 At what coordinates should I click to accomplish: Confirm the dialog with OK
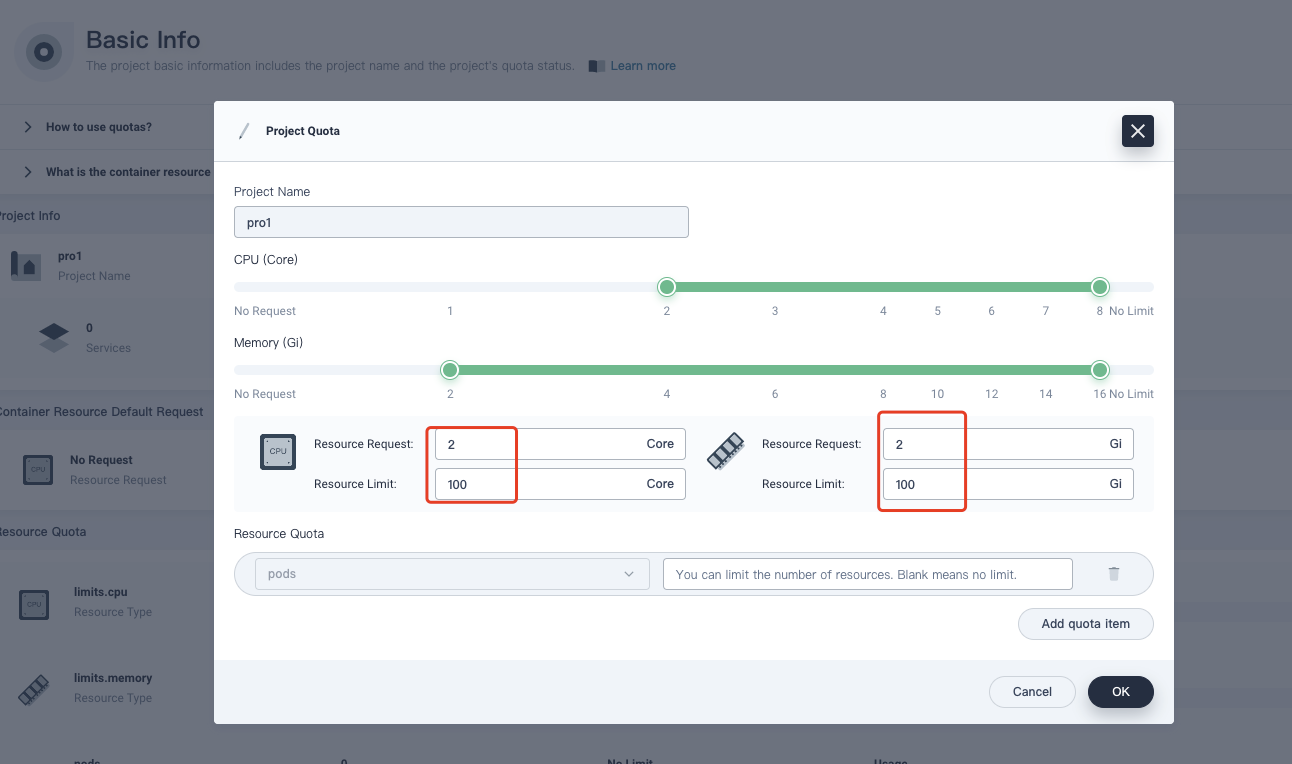1120,691
